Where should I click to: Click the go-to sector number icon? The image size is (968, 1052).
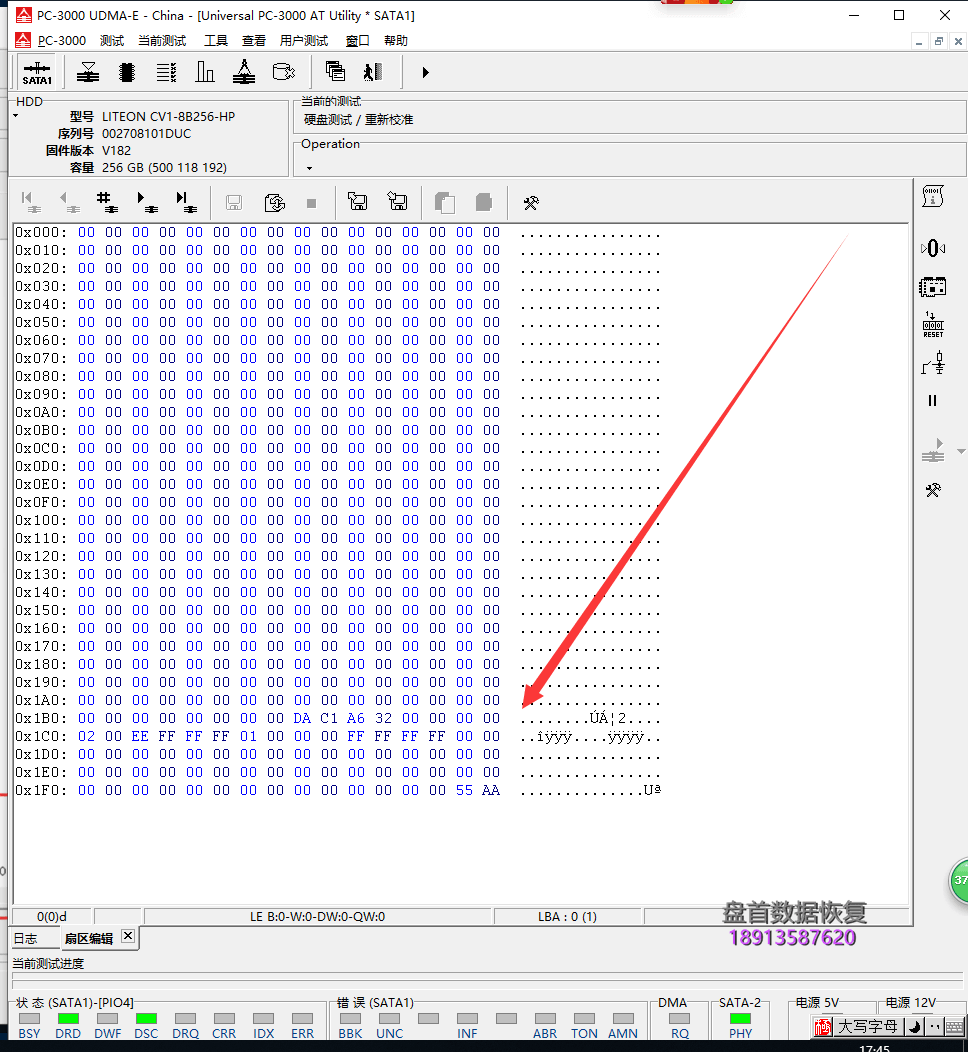tap(107, 202)
